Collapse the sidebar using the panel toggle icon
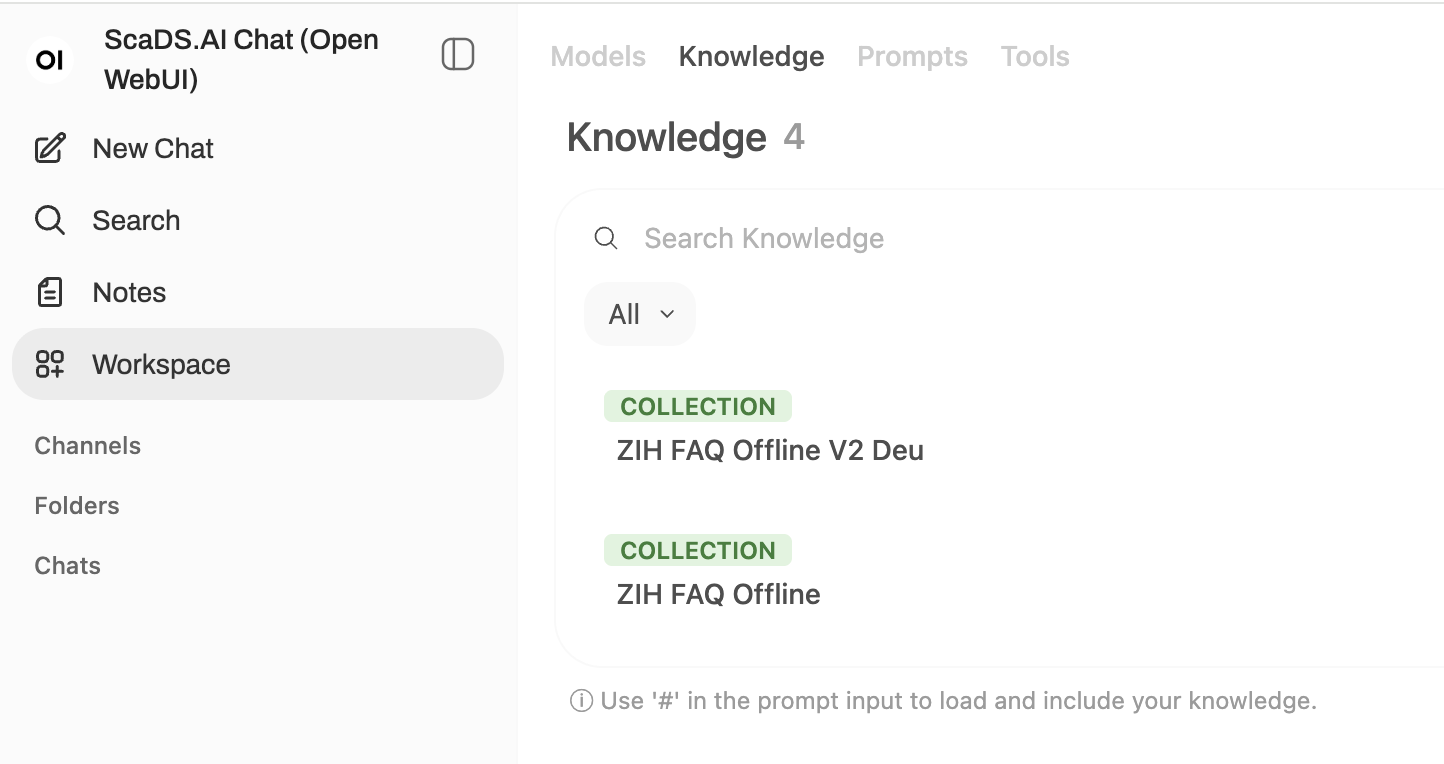 [457, 55]
